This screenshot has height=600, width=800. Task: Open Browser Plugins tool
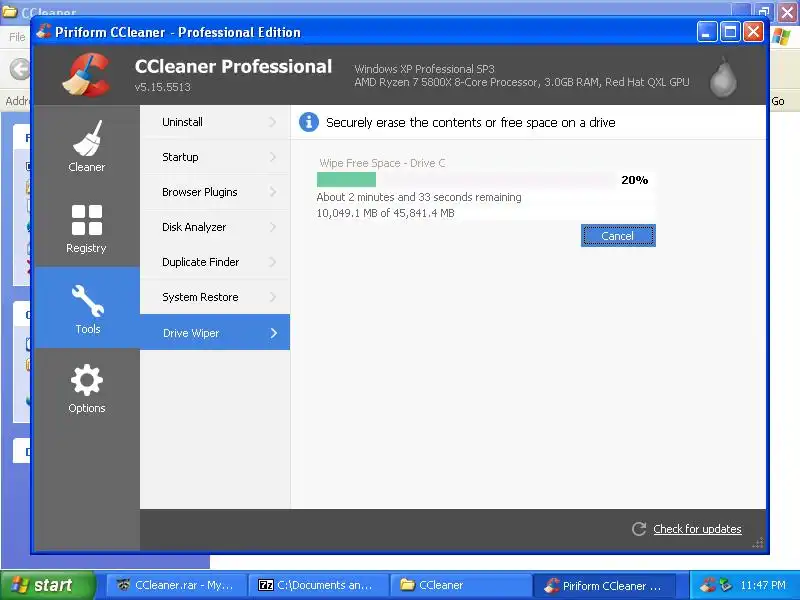click(x=215, y=192)
